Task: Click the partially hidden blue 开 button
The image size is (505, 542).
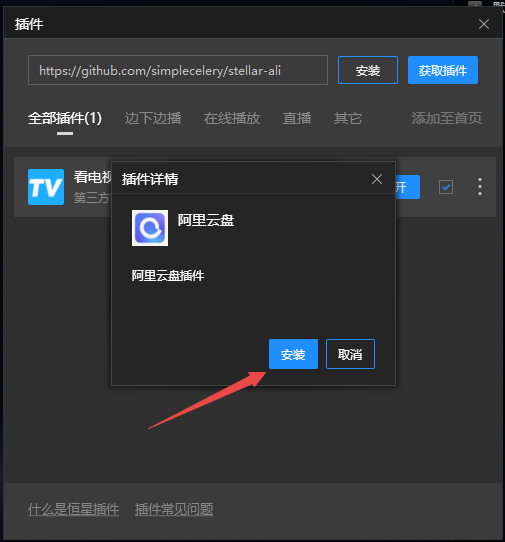Action: point(408,187)
